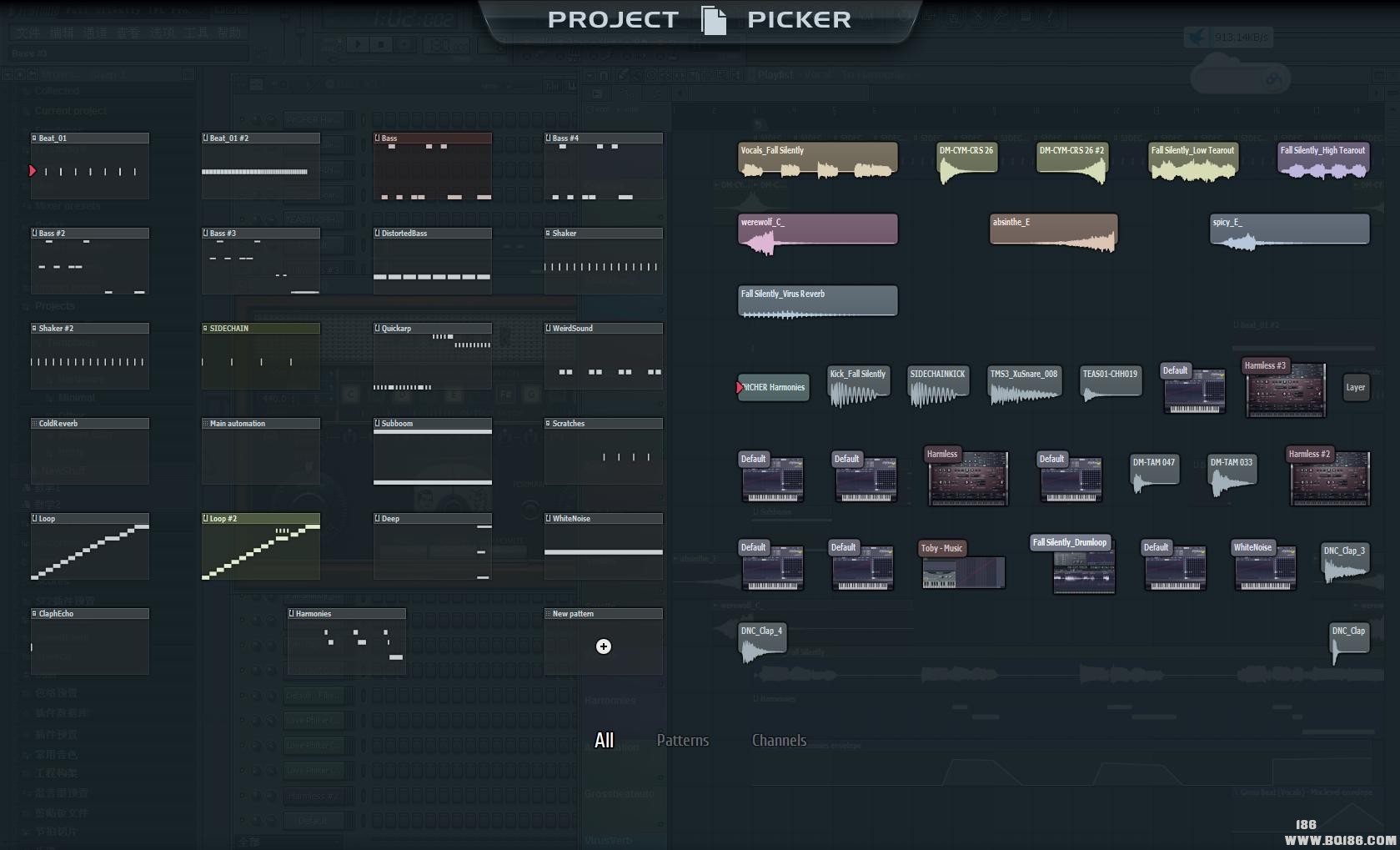Pick the SIDECHAINKICK channel icon
1400x850 pixels.
click(937, 387)
